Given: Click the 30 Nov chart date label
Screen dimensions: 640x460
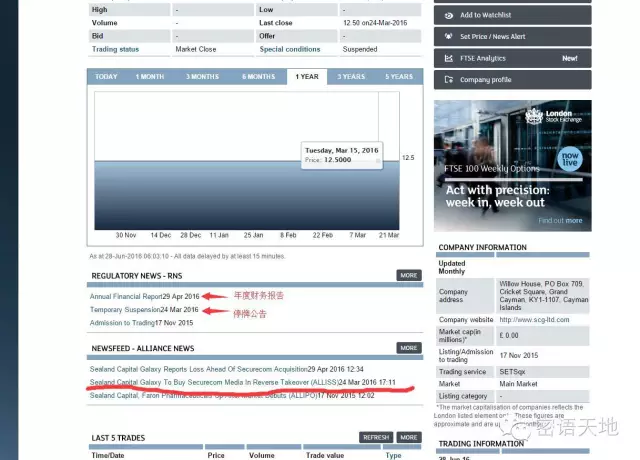Looking at the screenshot, I should pos(126,236).
